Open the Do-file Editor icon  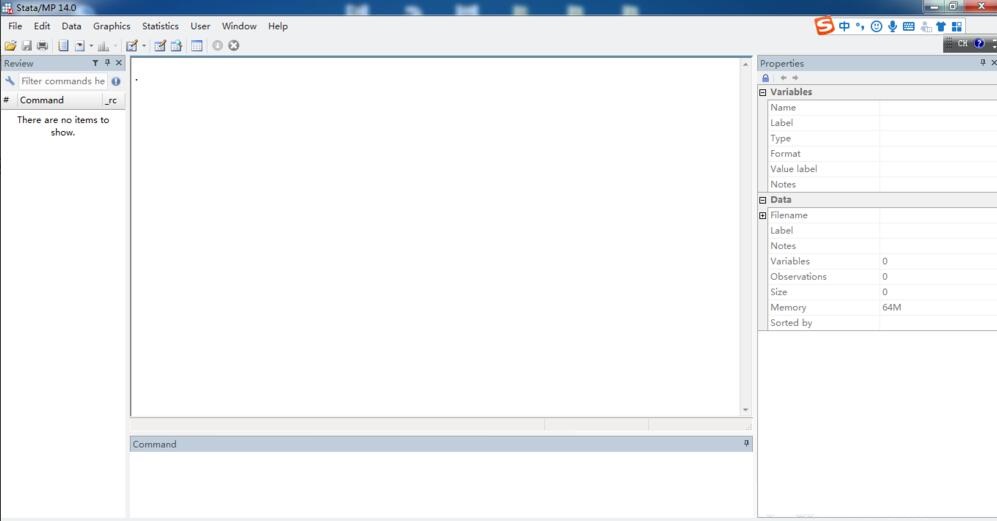pos(131,46)
